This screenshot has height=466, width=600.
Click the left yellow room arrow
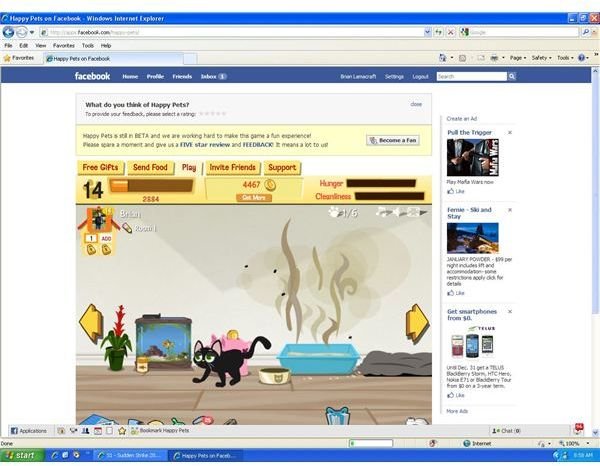pyautogui.click(x=91, y=324)
